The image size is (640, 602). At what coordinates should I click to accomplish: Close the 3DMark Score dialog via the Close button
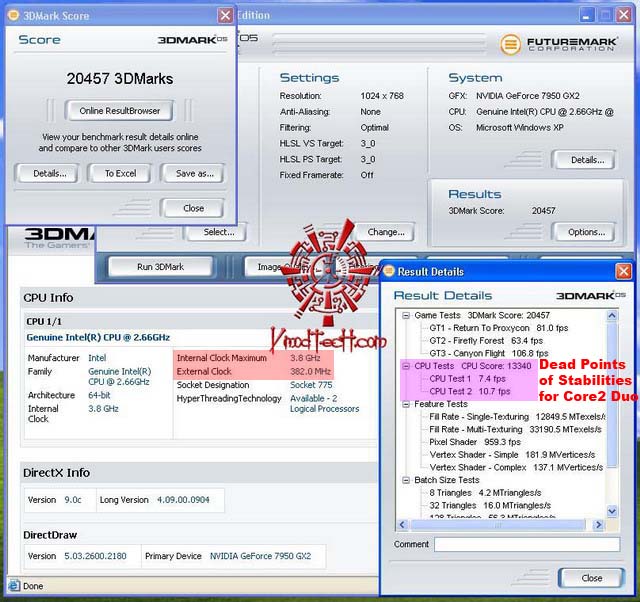pos(193,208)
